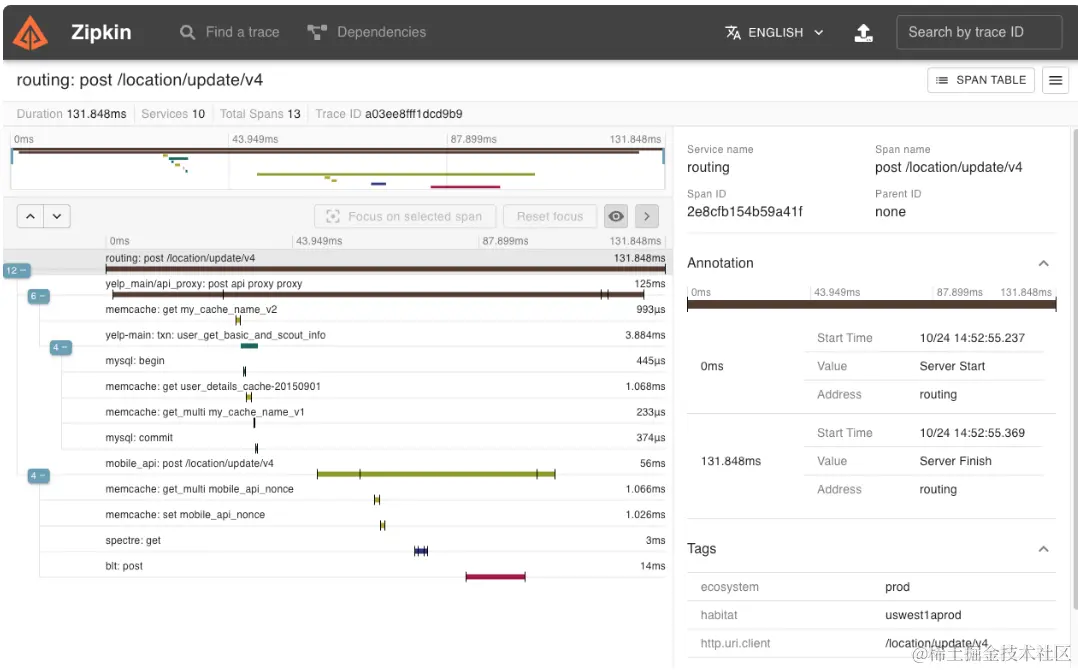Screen dimensions: 1078x670
Task: Click the teal yelp-main txn span bar
Action: coord(250,346)
